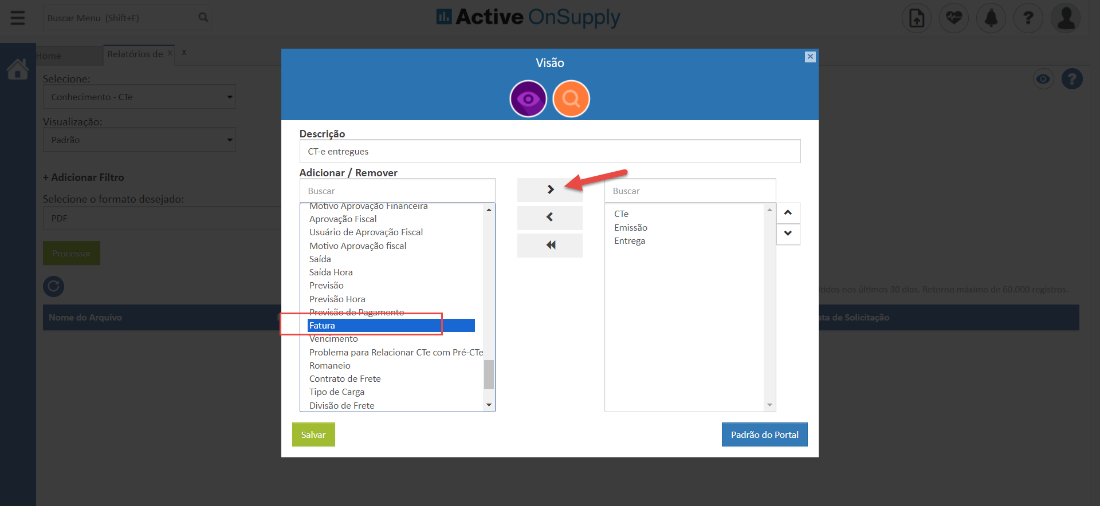Click the eye view icon on page right
This screenshot has width=1100, height=506.
click(1044, 79)
